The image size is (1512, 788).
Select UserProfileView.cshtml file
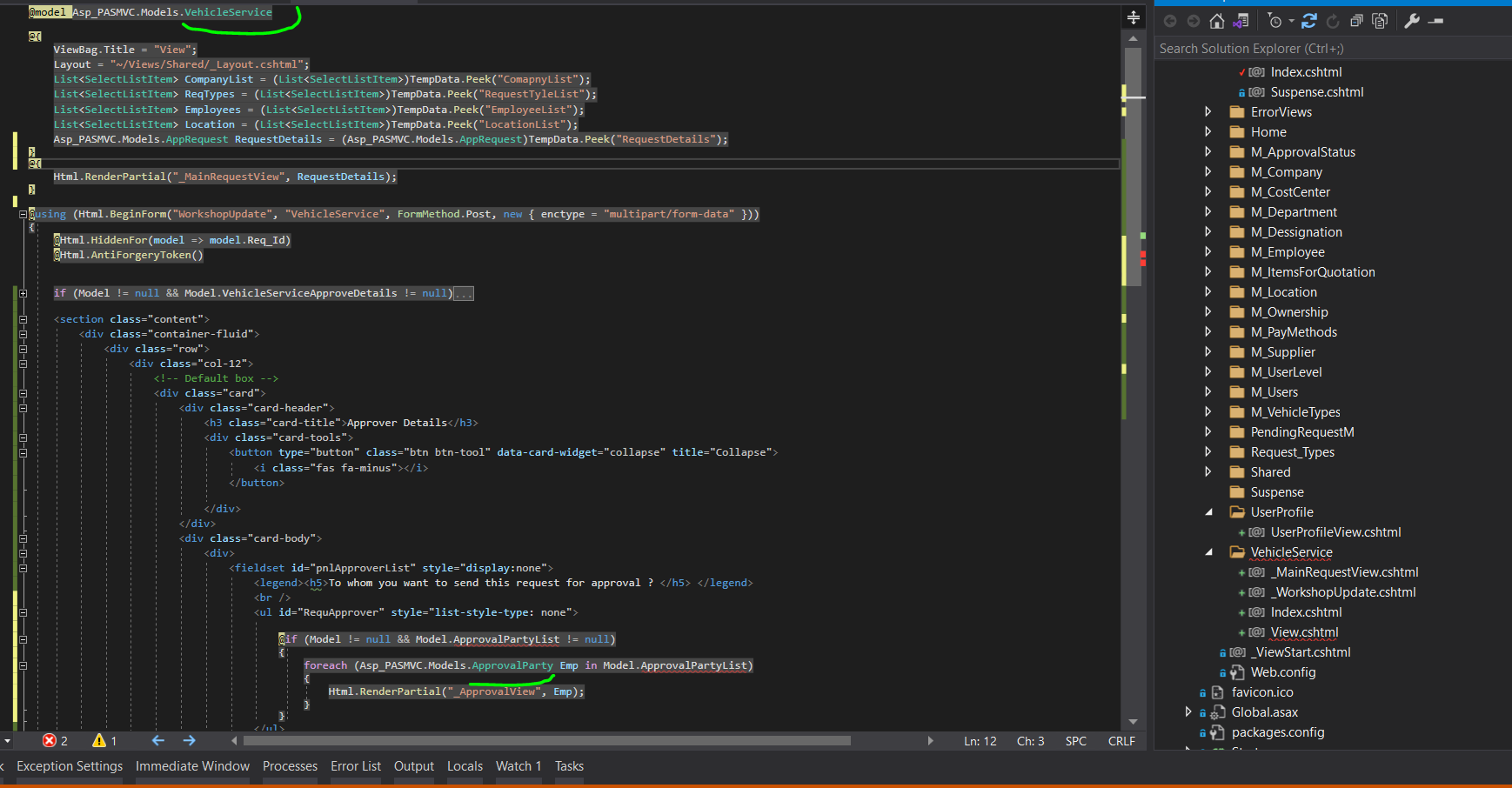[1335, 532]
